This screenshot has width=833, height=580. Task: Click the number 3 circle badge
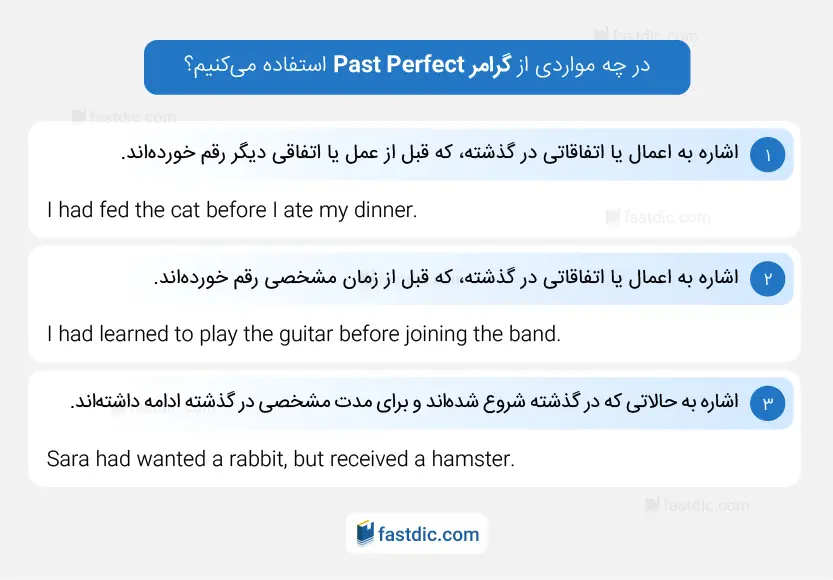pyautogui.click(x=767, y=403)
